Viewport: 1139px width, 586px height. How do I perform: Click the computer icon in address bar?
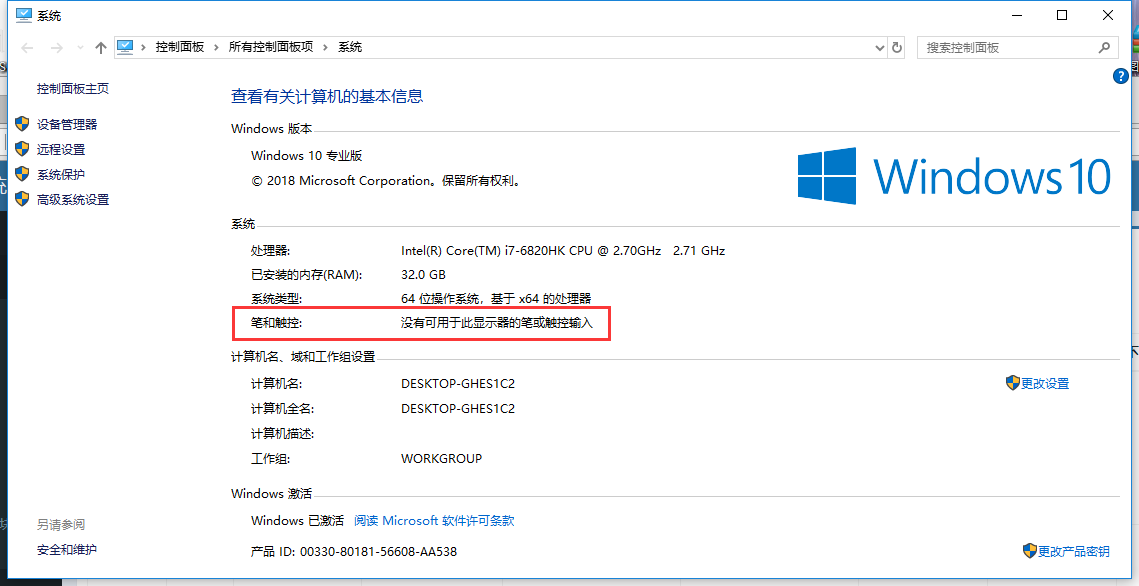pyautogui.click(x=126, y=47)
